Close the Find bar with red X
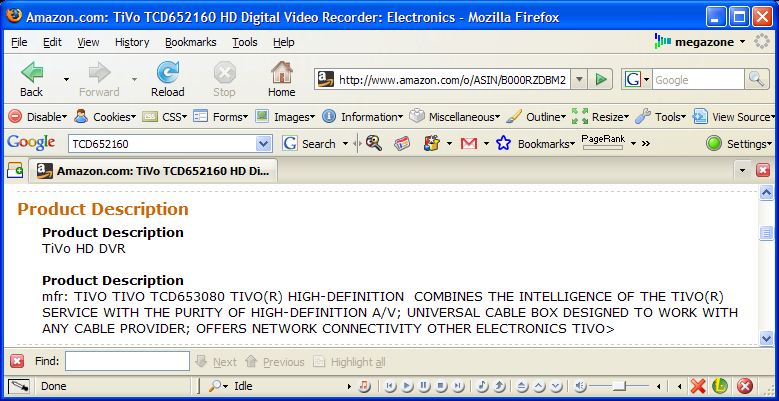The image size is (779, 401). pos(17,361)
